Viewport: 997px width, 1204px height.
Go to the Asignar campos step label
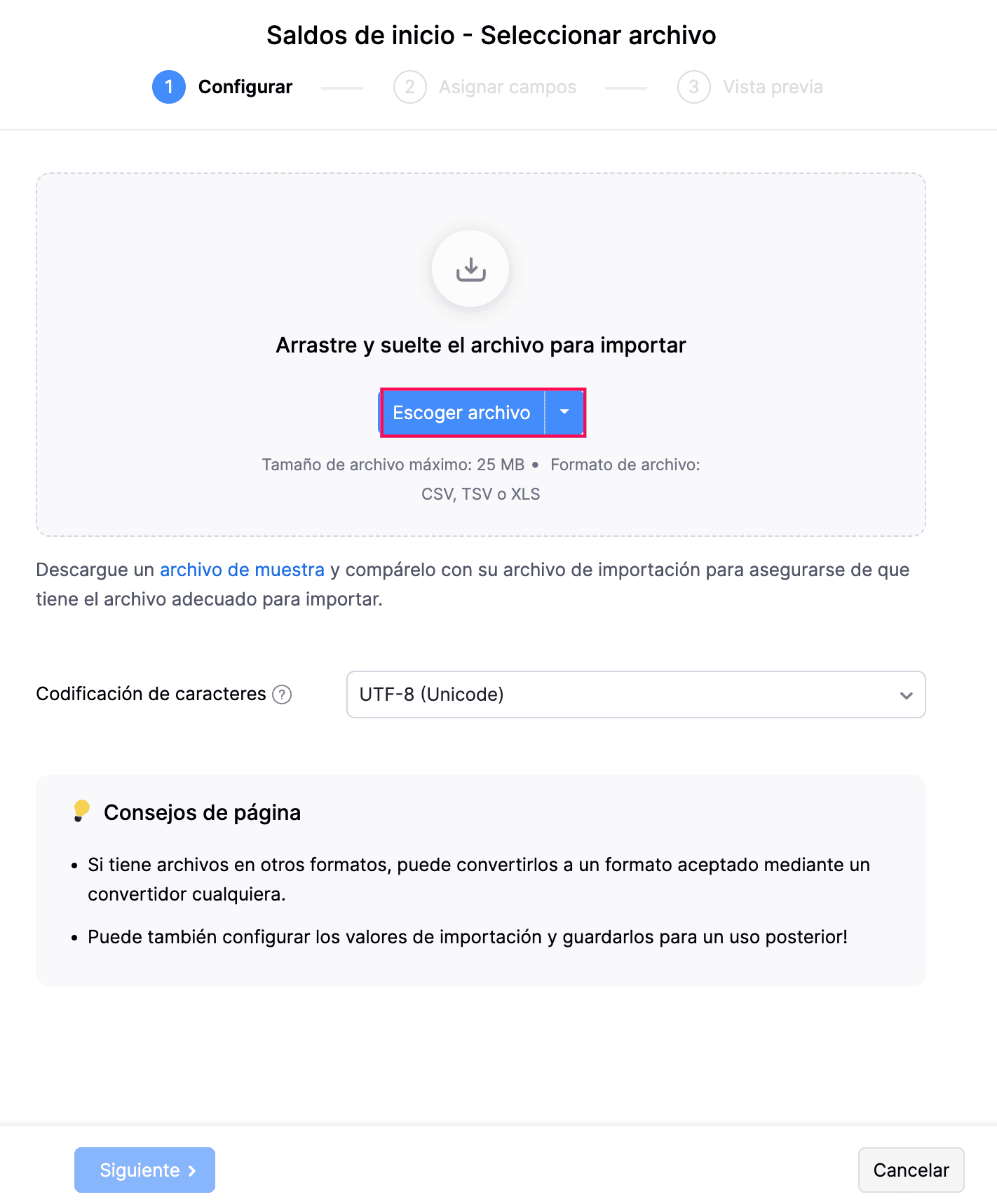(x=508, y=87)
